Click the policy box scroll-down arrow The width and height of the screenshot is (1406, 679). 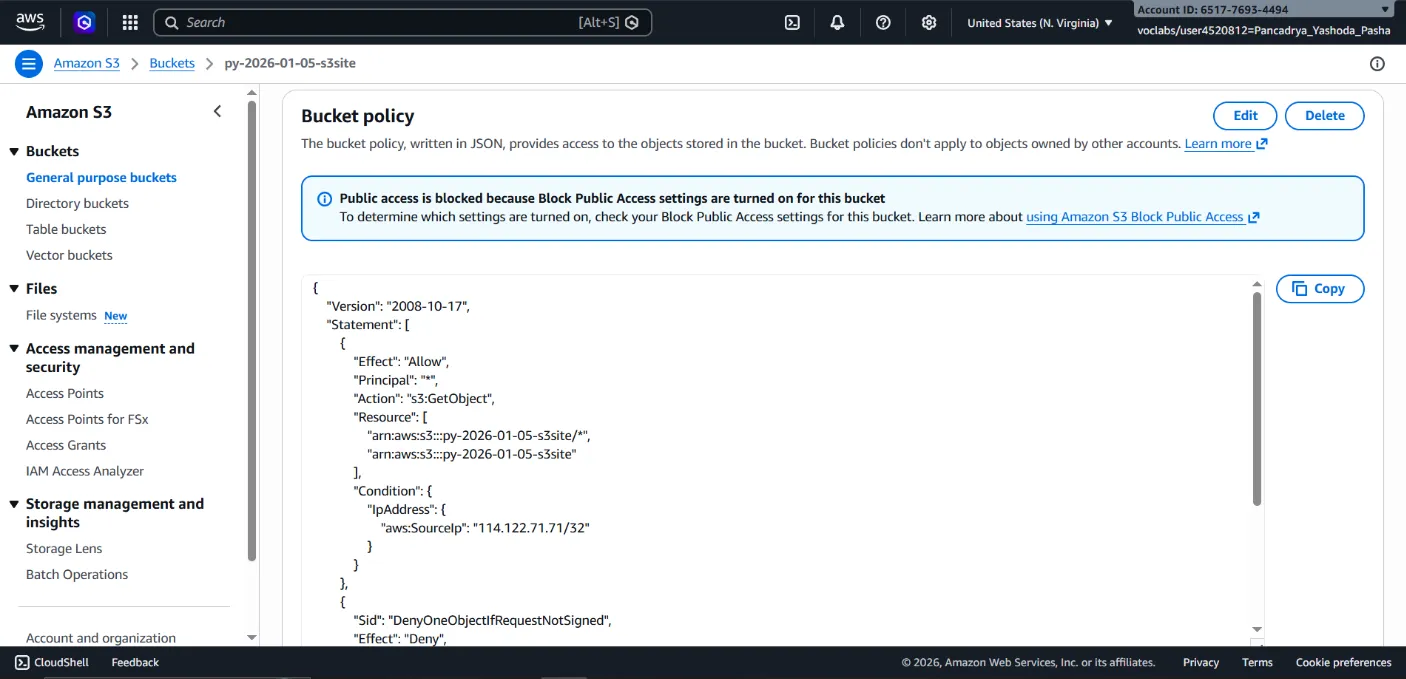pyautogui.click(x=1257, y=629)
